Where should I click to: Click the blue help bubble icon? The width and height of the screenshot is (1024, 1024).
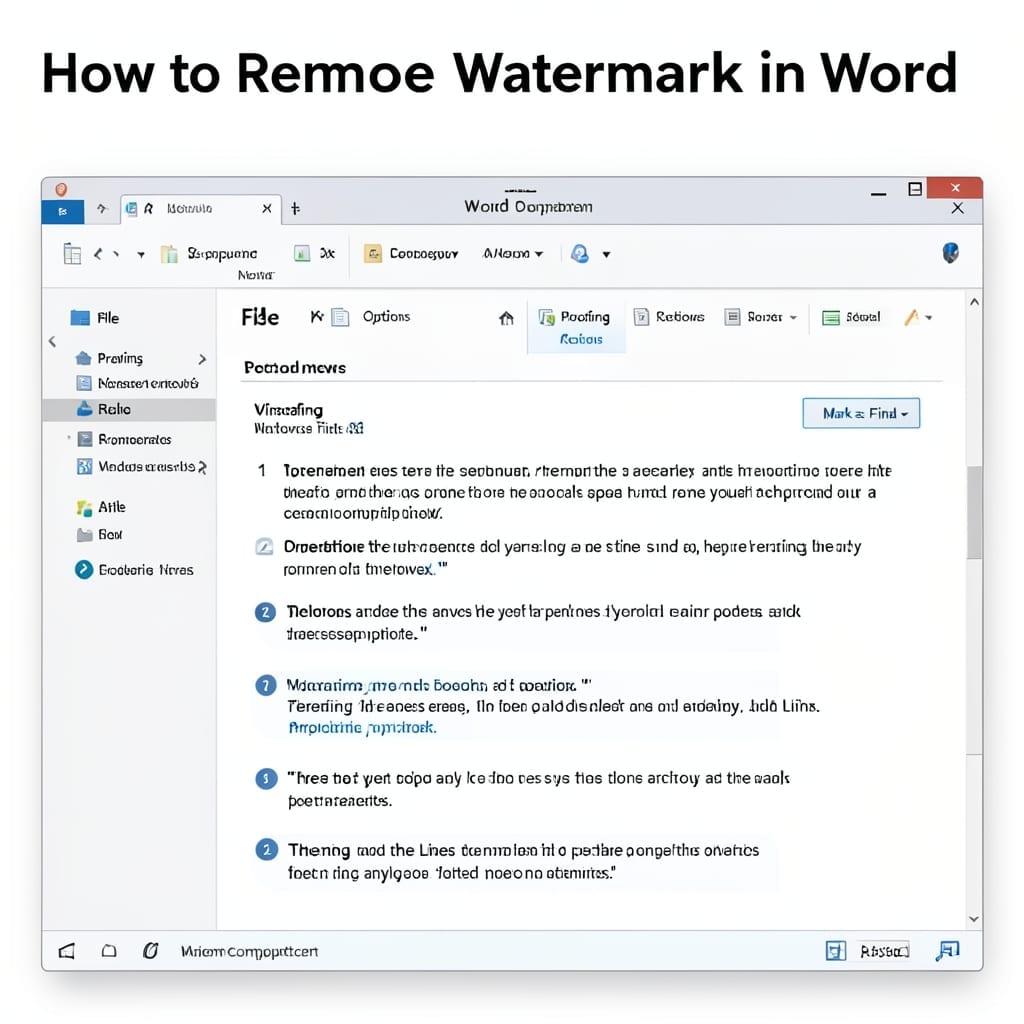point(579,253)
